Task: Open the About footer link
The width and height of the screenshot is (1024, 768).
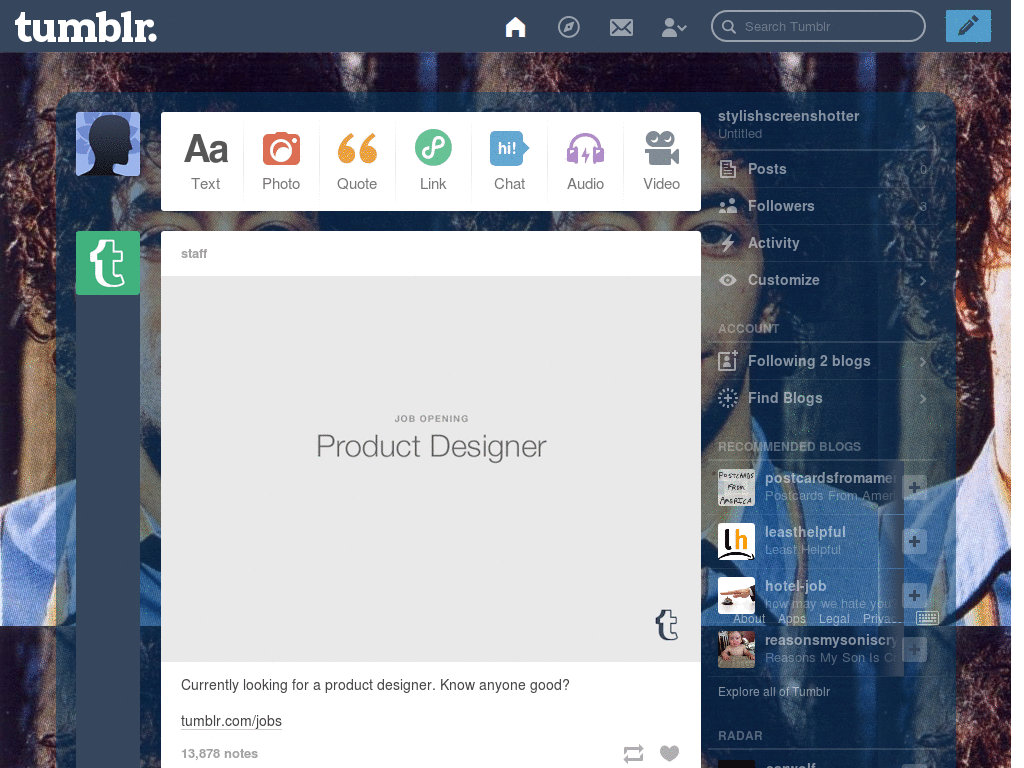Action: [748, 618]
